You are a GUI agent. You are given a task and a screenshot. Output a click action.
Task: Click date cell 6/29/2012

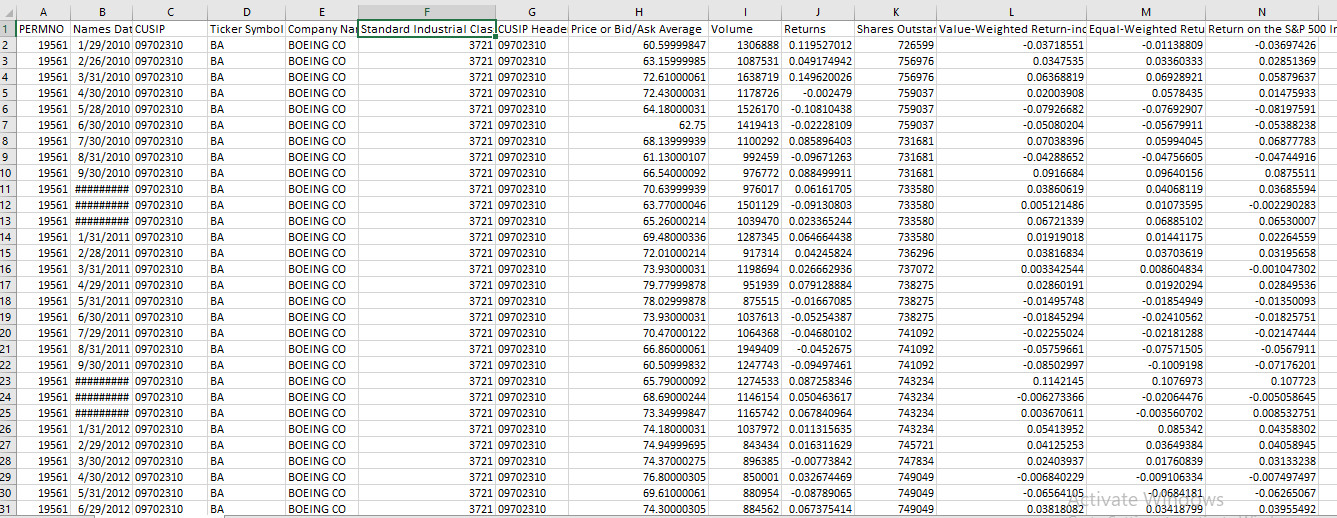point(101,509)
